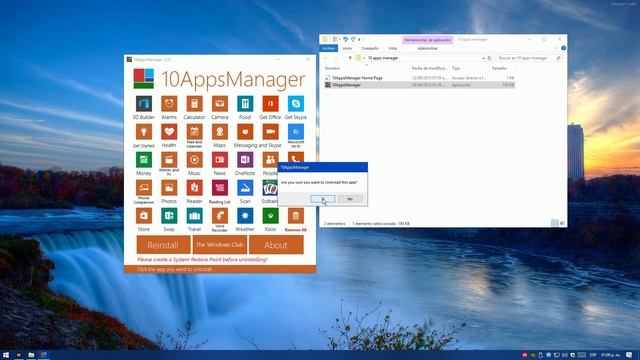Select the OneNote app icon
This screenshot has height=360, width=640.
tap(245, 160)
